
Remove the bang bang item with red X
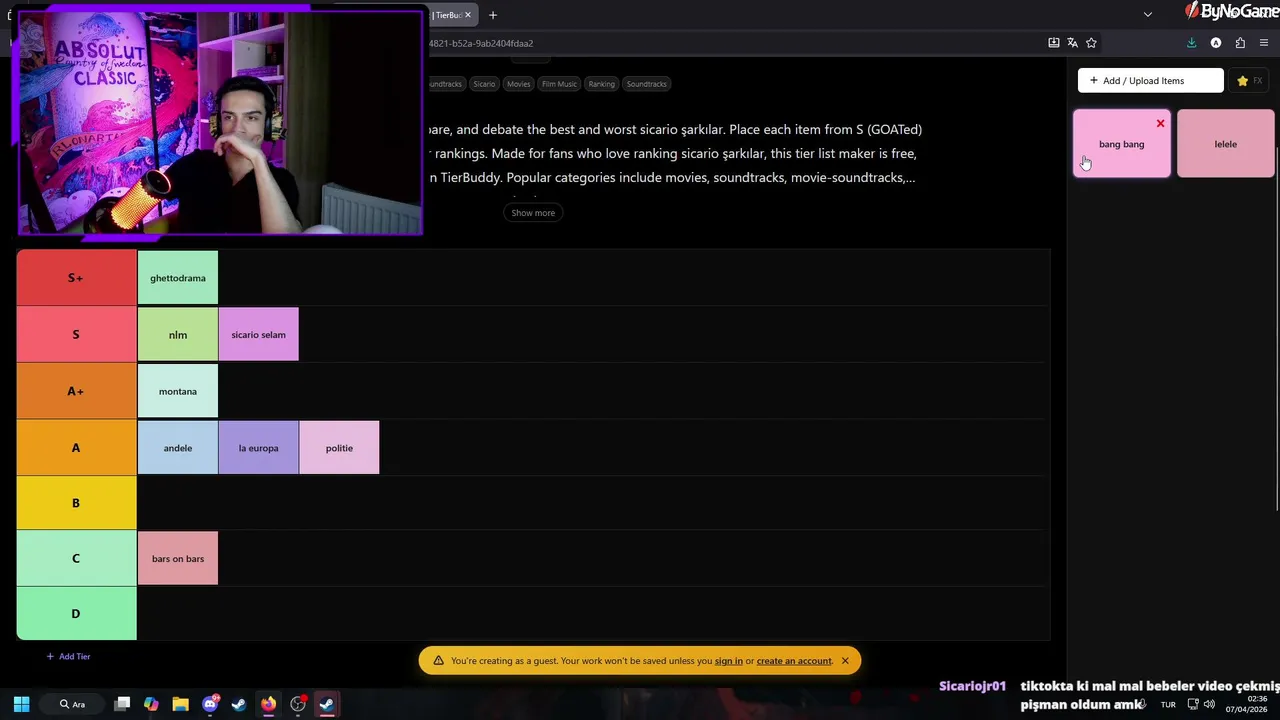pyautogui.click(x=1160, y=123)
